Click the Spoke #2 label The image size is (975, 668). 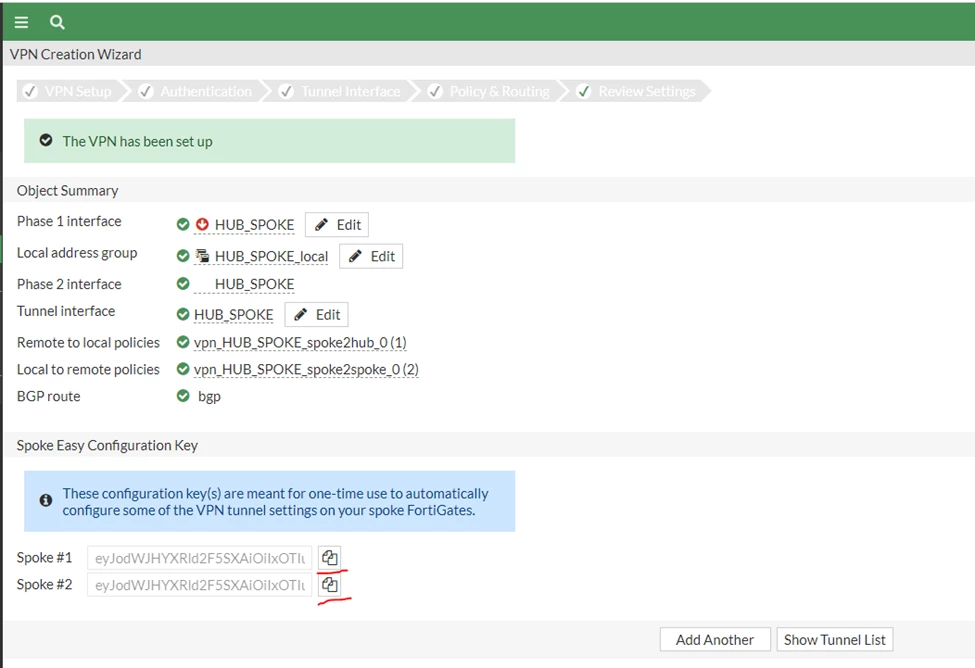44,584
